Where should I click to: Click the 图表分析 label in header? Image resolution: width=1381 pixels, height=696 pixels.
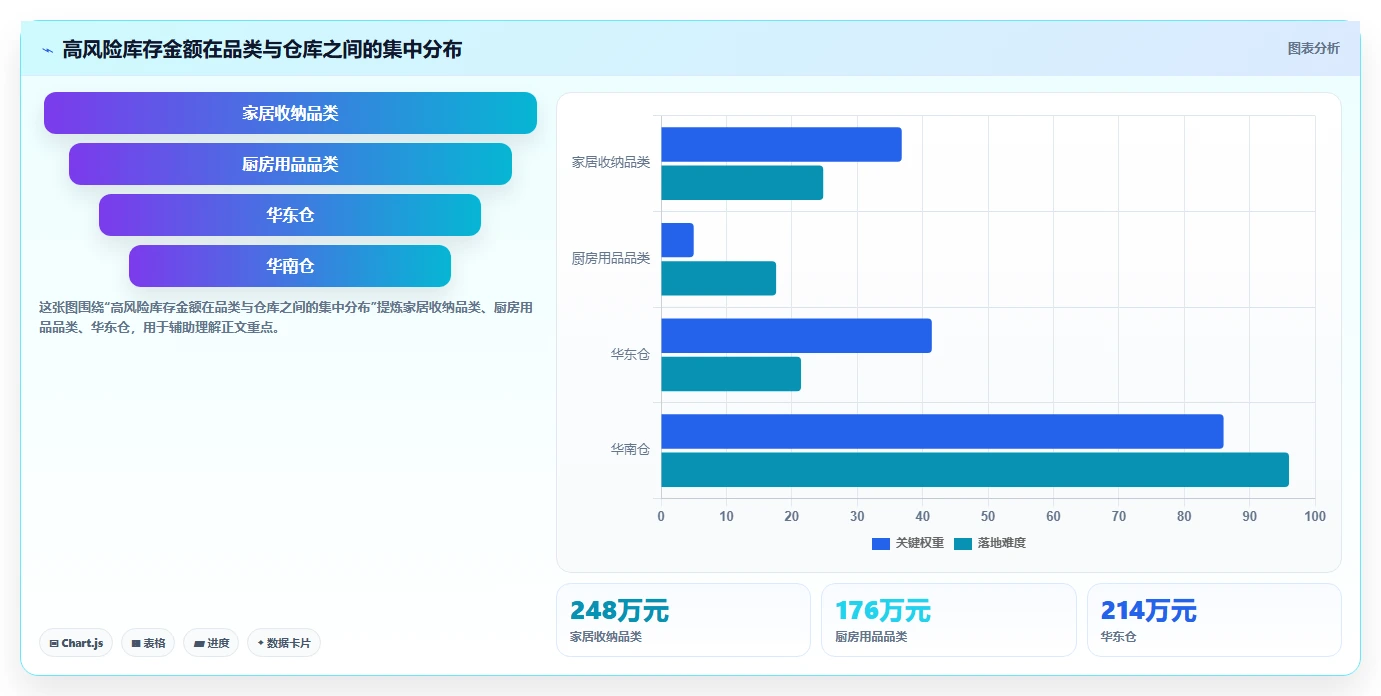(x=1313, y=49)
